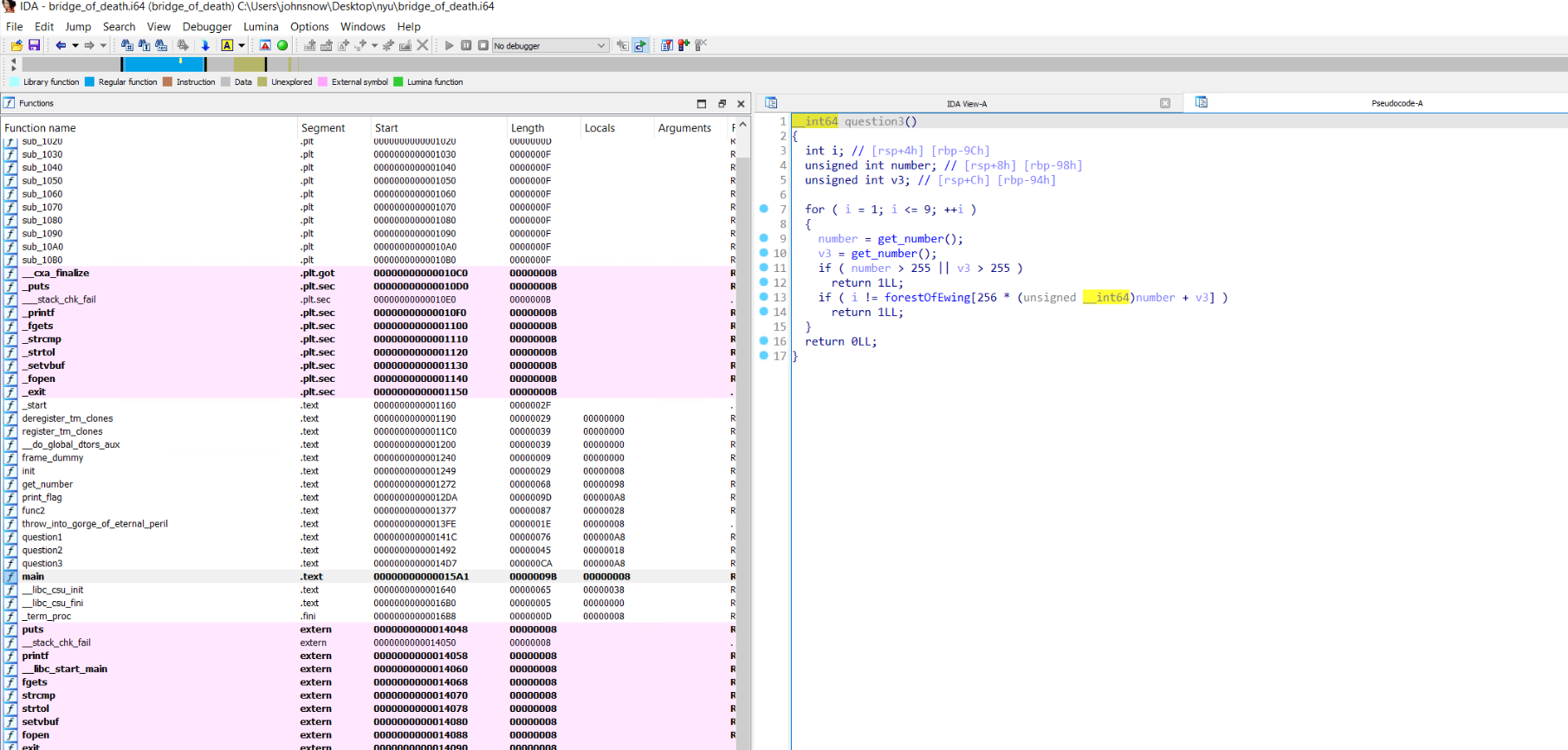Sort by the Length column header
Screen dimensions: 1568x750
544,128
